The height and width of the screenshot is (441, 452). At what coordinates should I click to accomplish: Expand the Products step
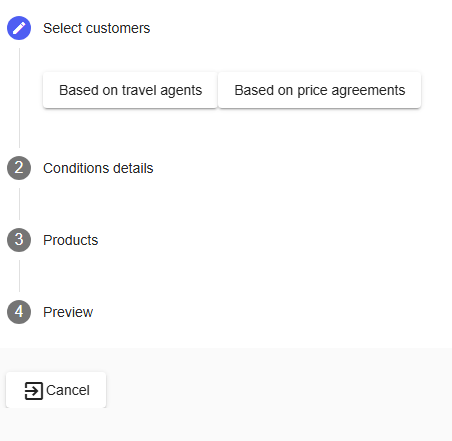[71, 240]
